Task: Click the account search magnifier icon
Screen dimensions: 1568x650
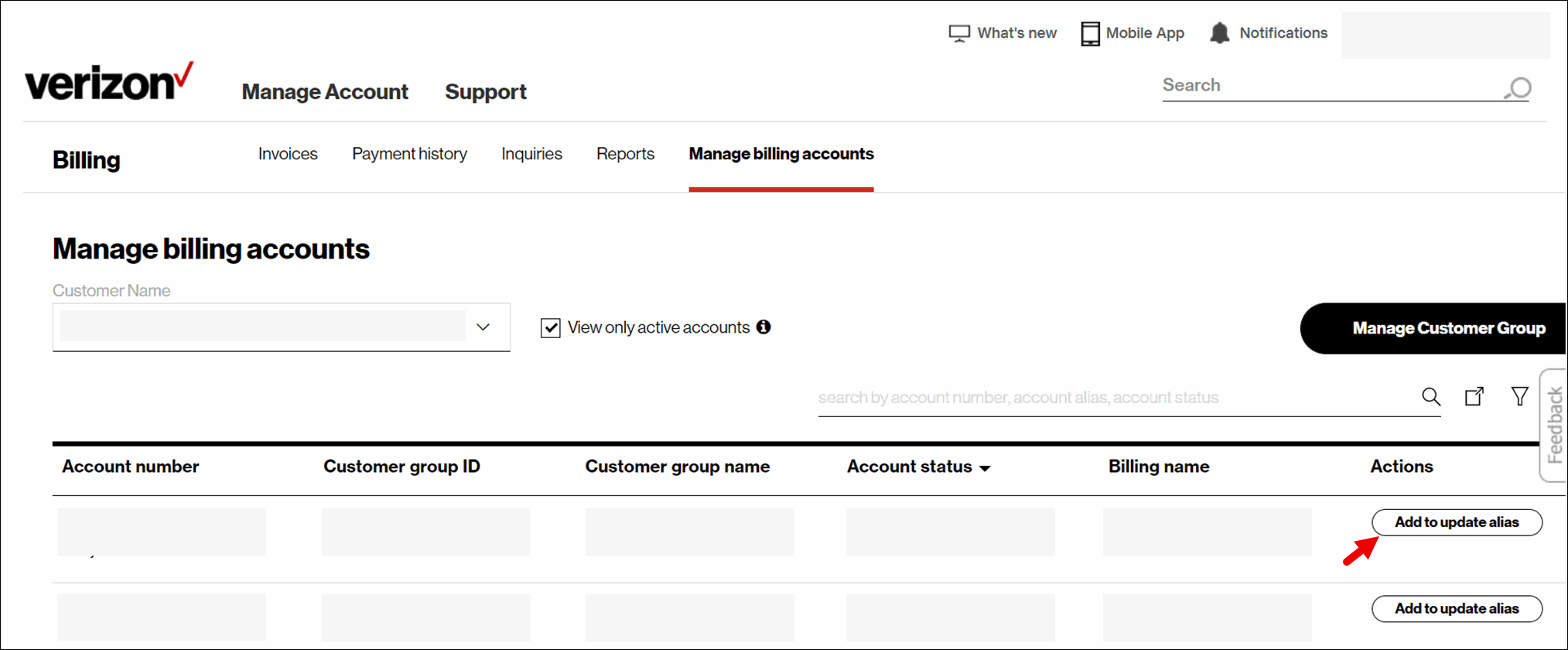Action: (1431, 397)
